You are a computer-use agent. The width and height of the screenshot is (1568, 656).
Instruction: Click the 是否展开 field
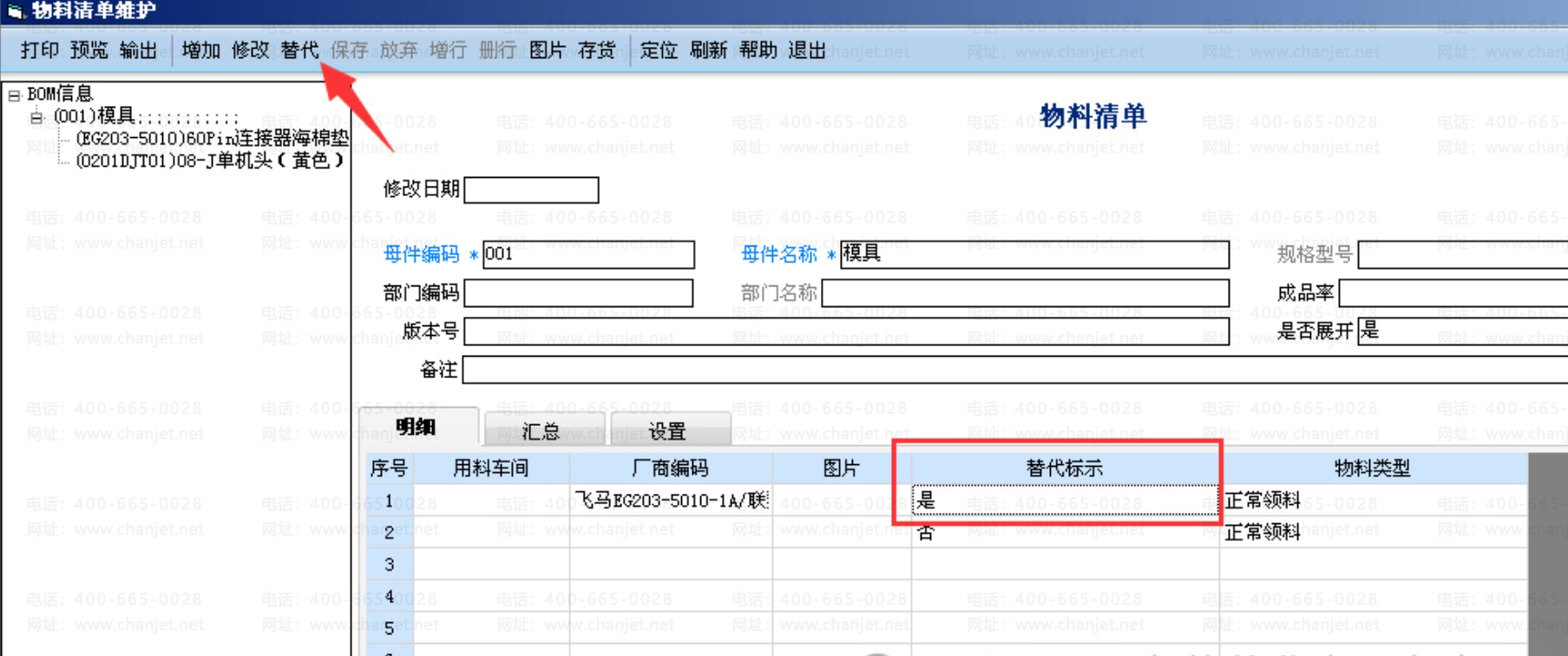point(1463,331)
